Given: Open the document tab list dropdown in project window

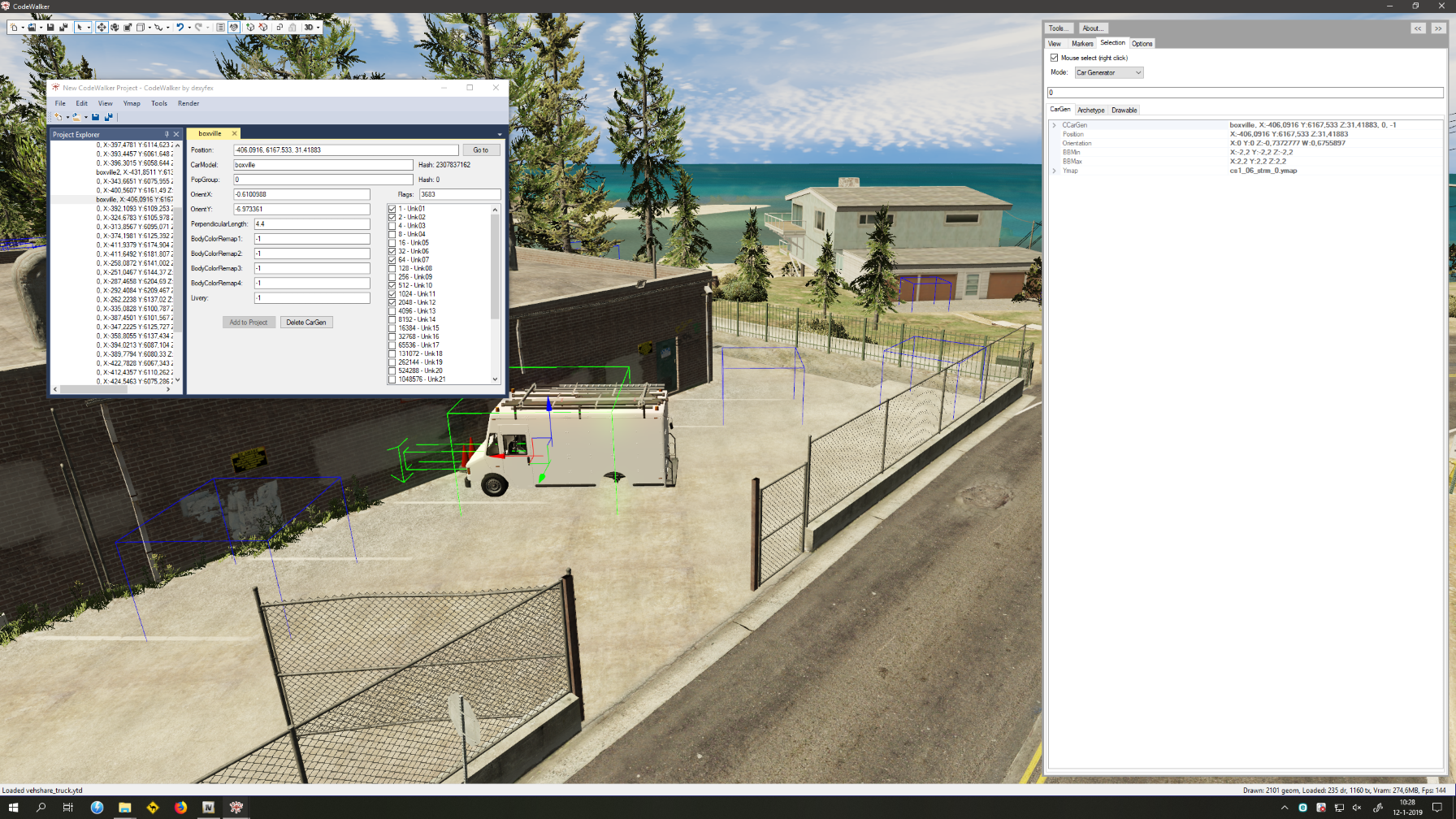Looking at the screenshot, I should 500,134.
